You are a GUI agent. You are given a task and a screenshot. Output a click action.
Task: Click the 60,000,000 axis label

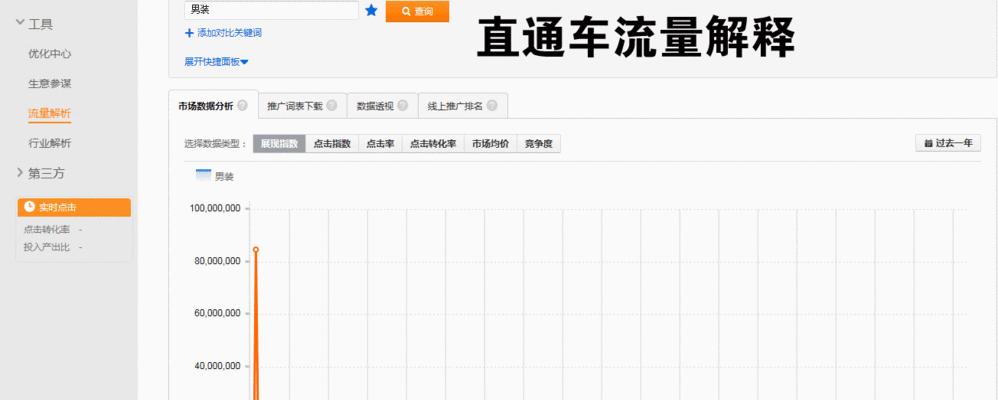(218, 313)
